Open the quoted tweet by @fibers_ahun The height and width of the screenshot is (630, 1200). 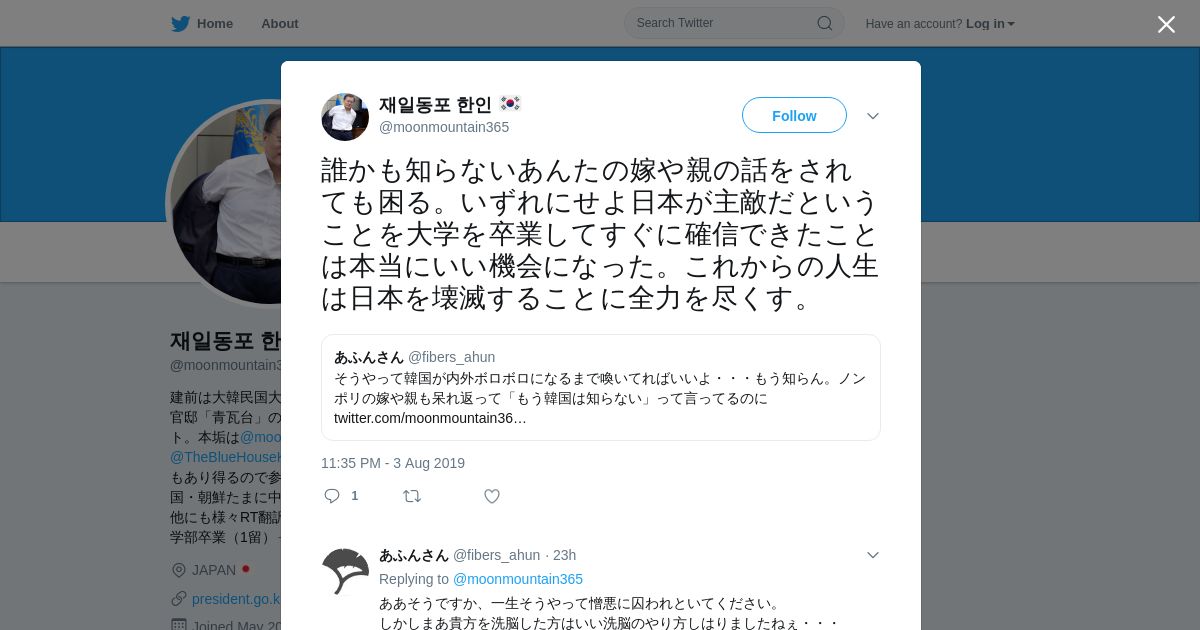[601, 387]
